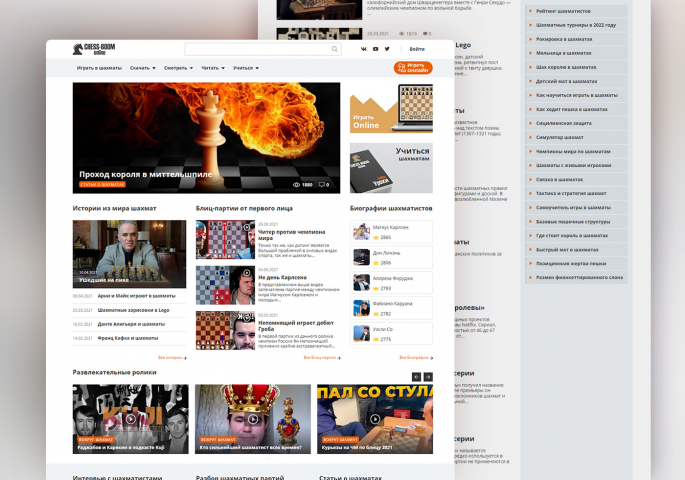Open the Читер против чемпиона мира title

click(x=291, y=235)
